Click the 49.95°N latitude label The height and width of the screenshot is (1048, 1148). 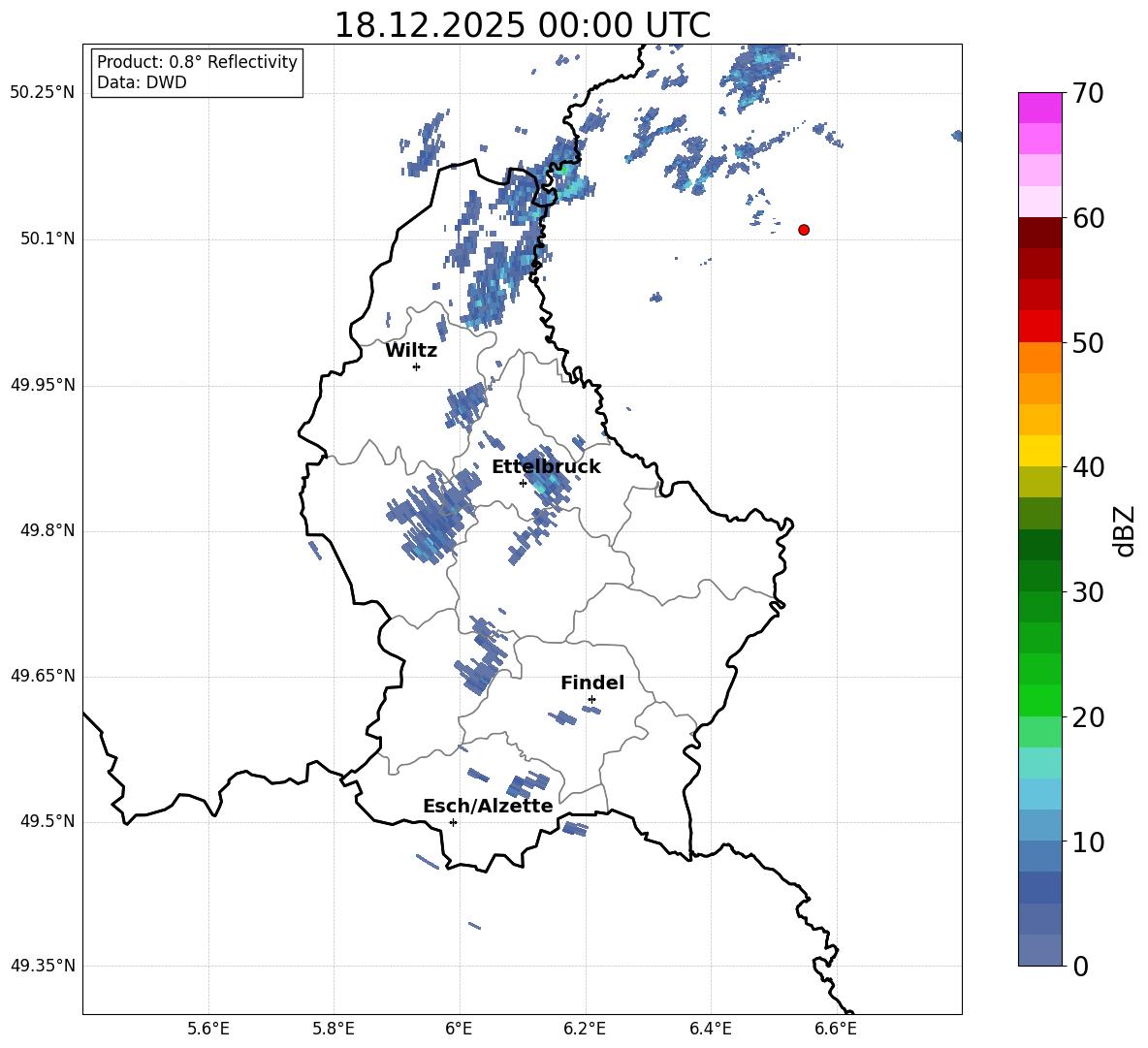pos(43,385)
